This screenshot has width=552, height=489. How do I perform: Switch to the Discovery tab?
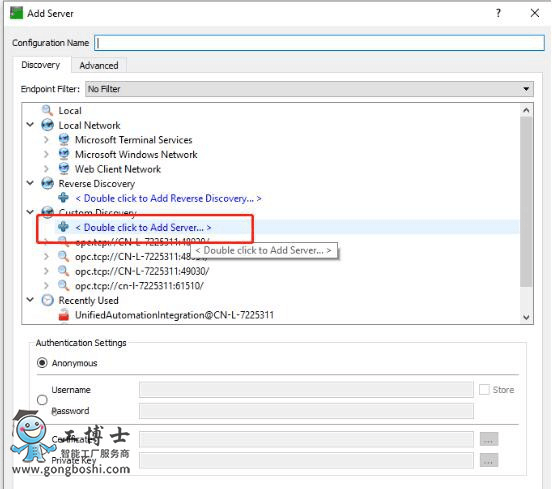pos(41,65)
